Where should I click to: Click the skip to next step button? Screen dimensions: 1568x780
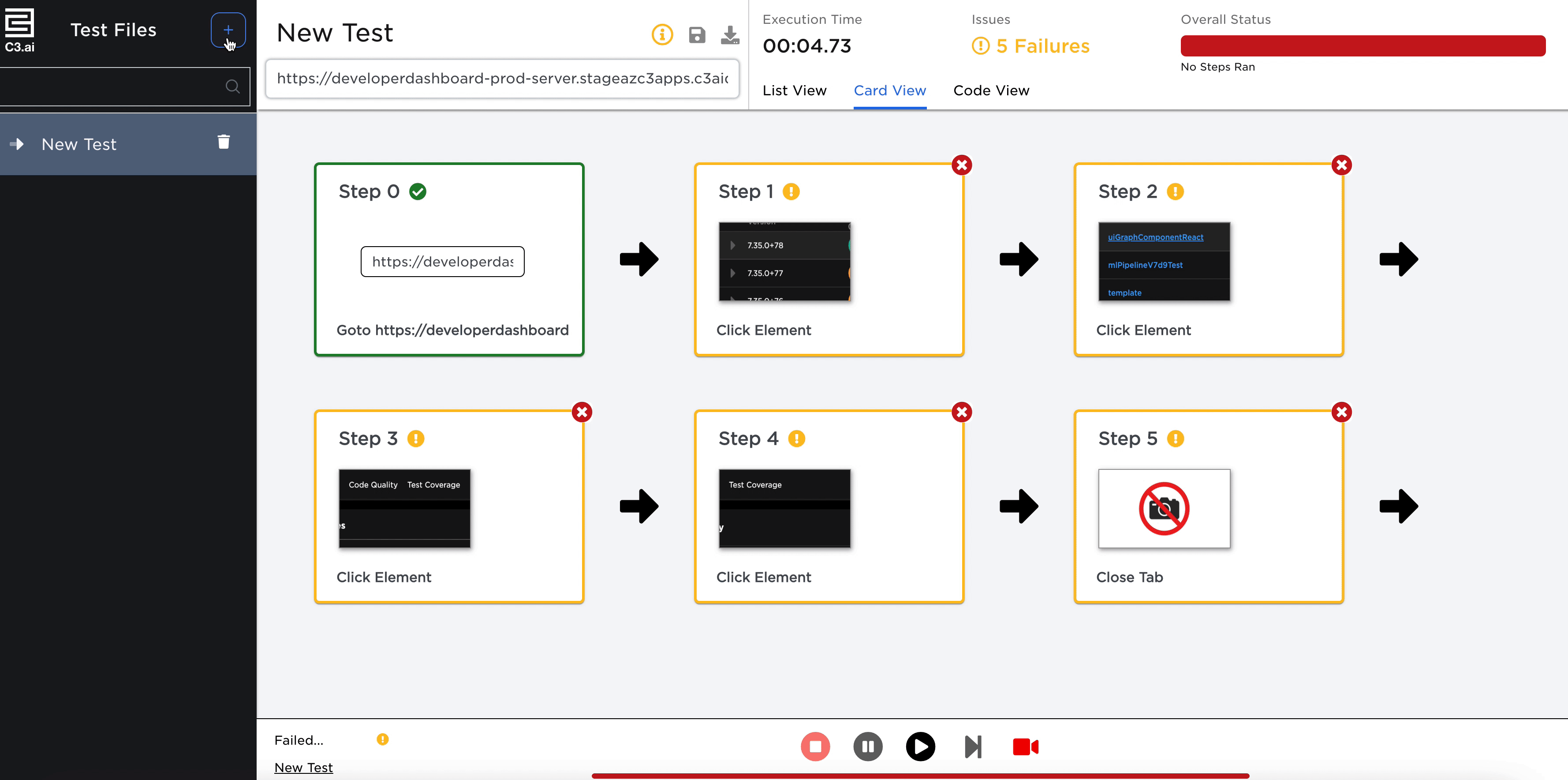pyautogui.click(x=973, y=746)
